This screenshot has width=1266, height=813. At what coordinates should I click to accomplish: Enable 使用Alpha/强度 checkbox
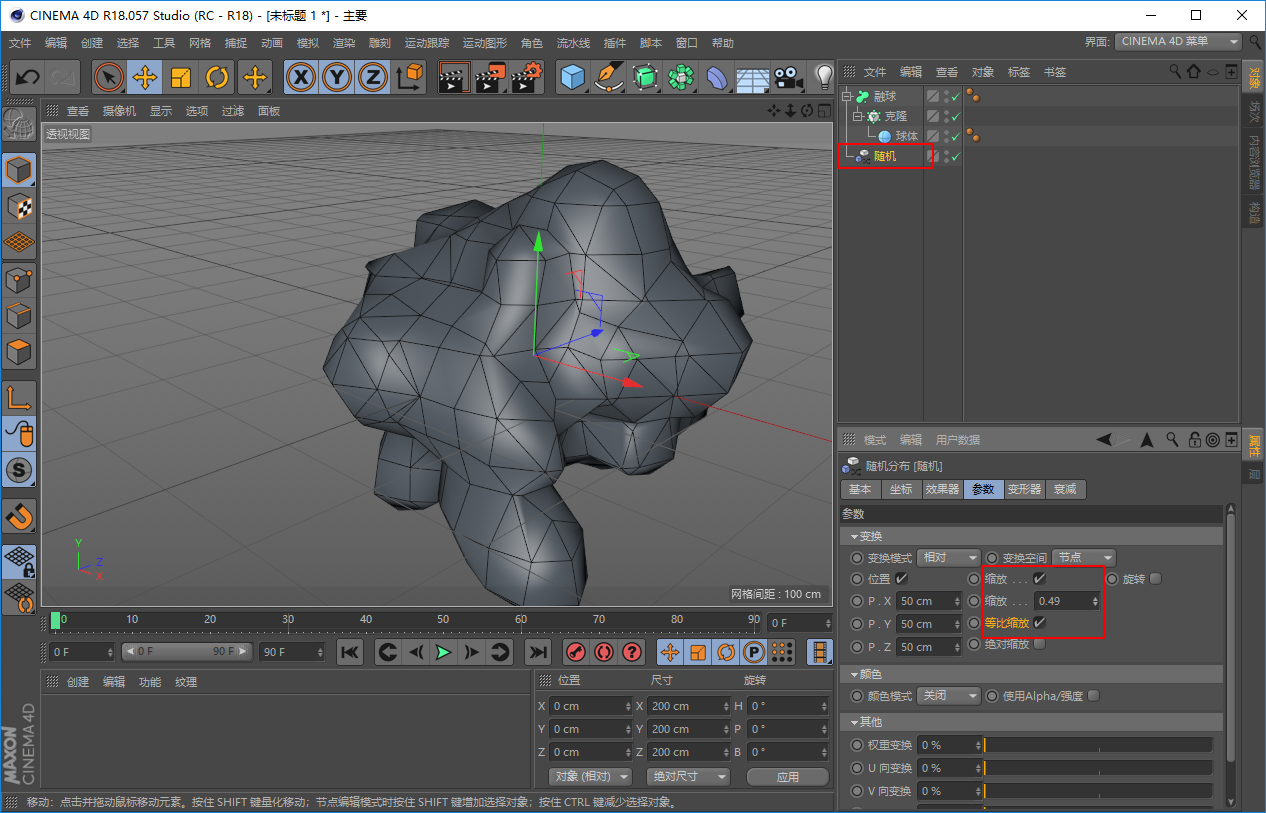click(1093, 695)
